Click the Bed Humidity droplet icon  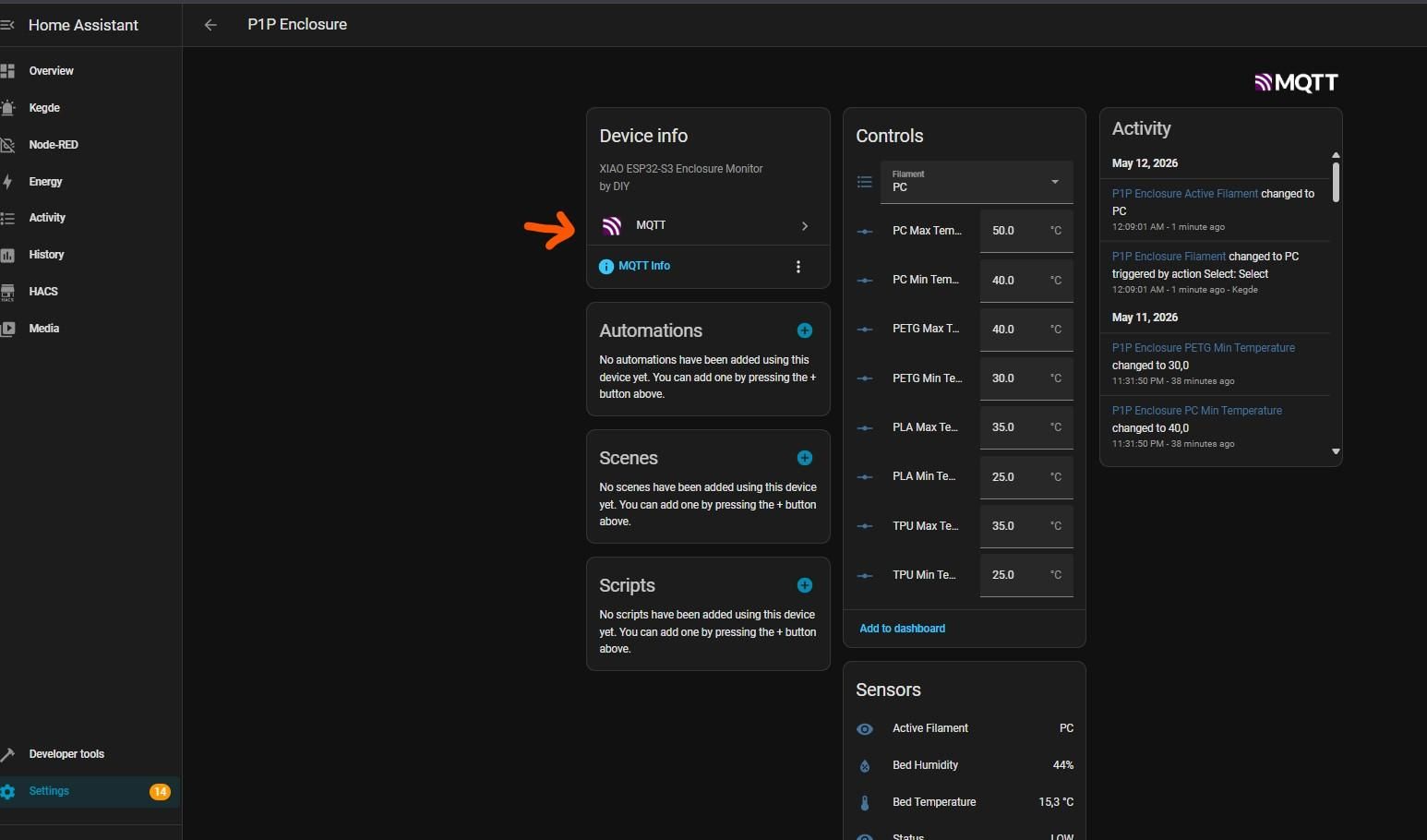point(865,766)
